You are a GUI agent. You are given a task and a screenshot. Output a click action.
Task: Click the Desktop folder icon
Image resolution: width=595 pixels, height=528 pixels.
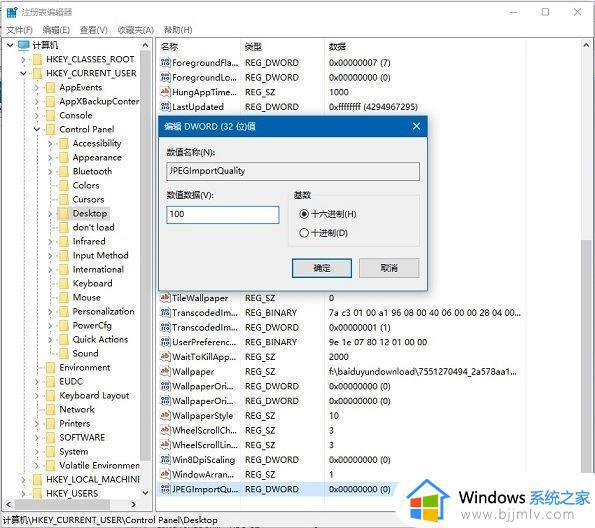tap(63, 214)
